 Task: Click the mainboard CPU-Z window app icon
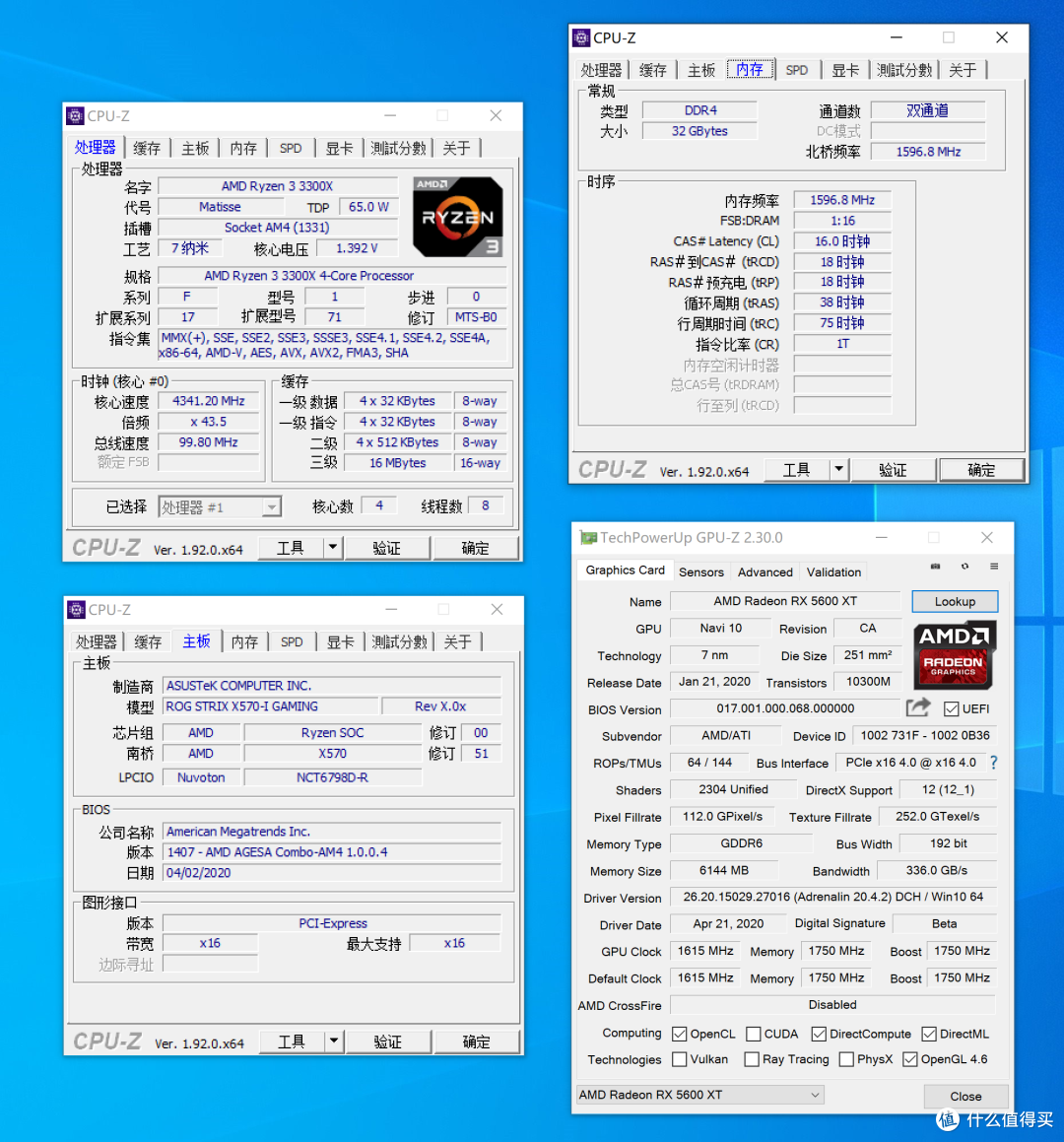pos(76,610)
